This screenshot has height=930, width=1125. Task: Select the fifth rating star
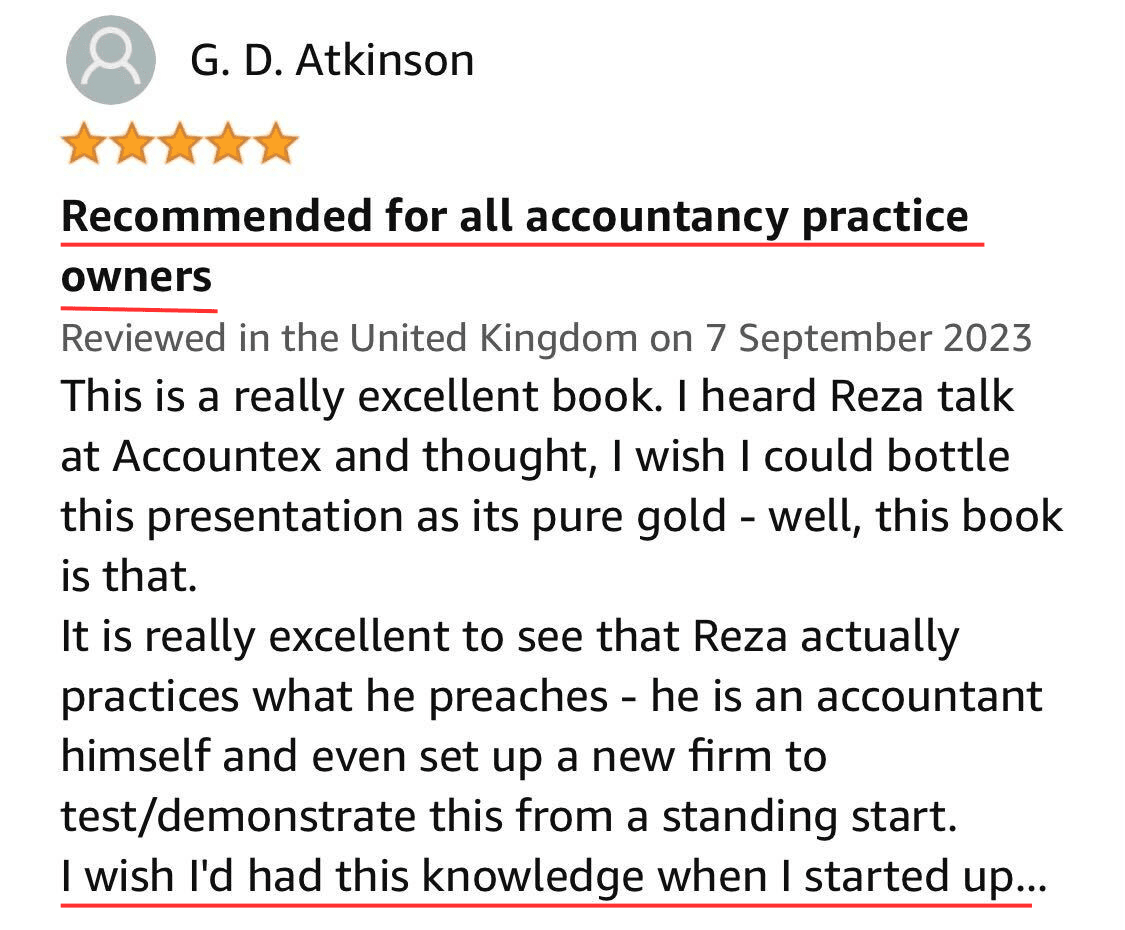click(276, 144)
